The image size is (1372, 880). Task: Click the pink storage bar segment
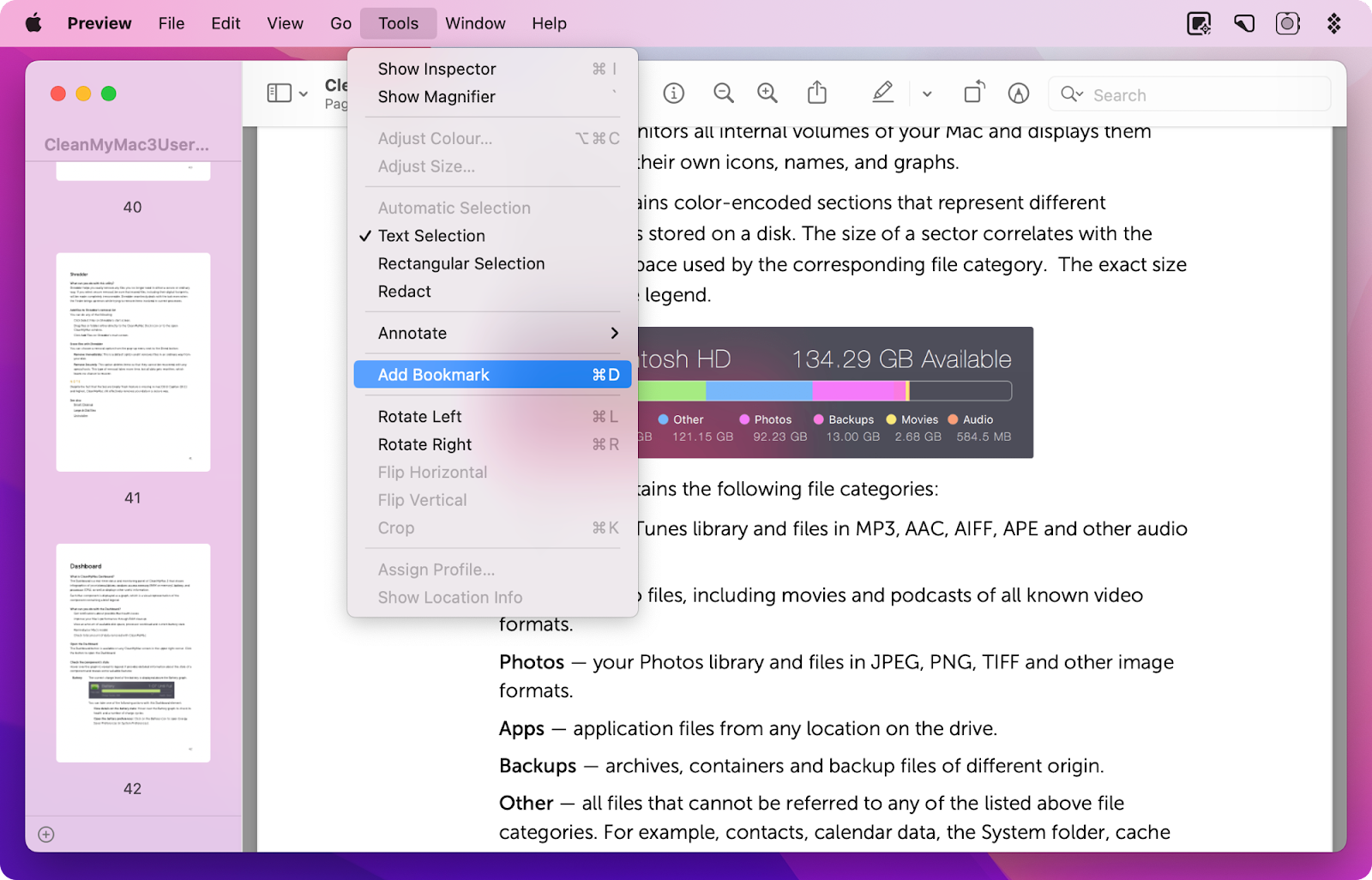coord(858,391)
